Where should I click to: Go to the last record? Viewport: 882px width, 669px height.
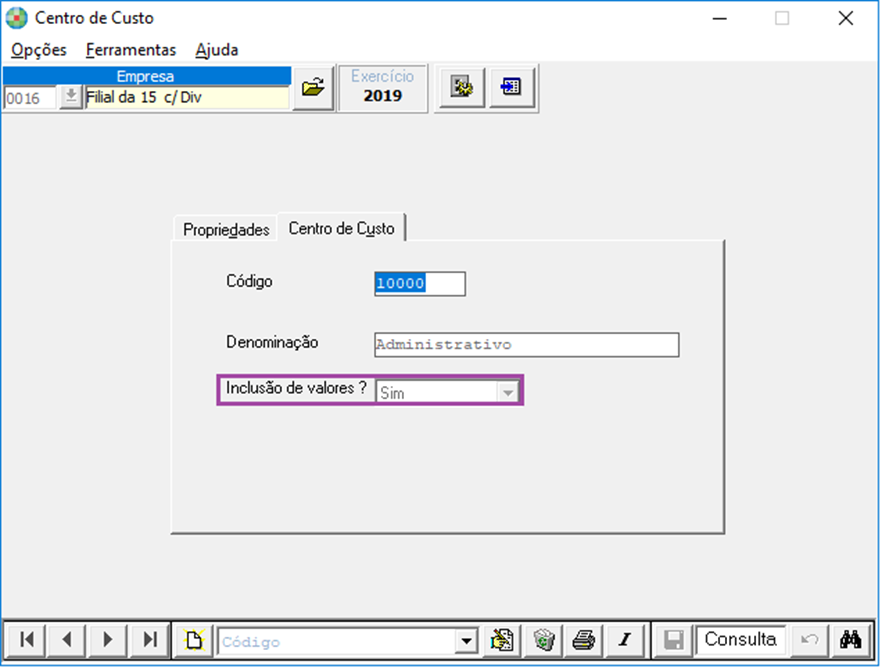click(x=148, y=640)
